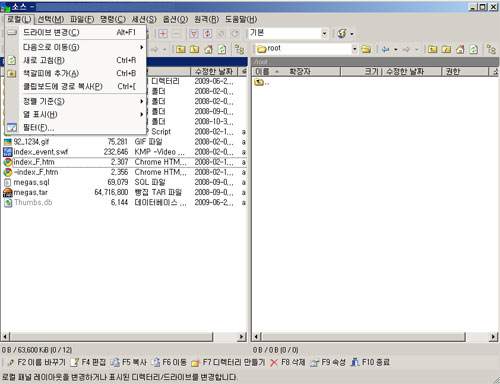Open remote back history dropdown arrow
This screenshot has width=500, height=384.
coord(396,50)
